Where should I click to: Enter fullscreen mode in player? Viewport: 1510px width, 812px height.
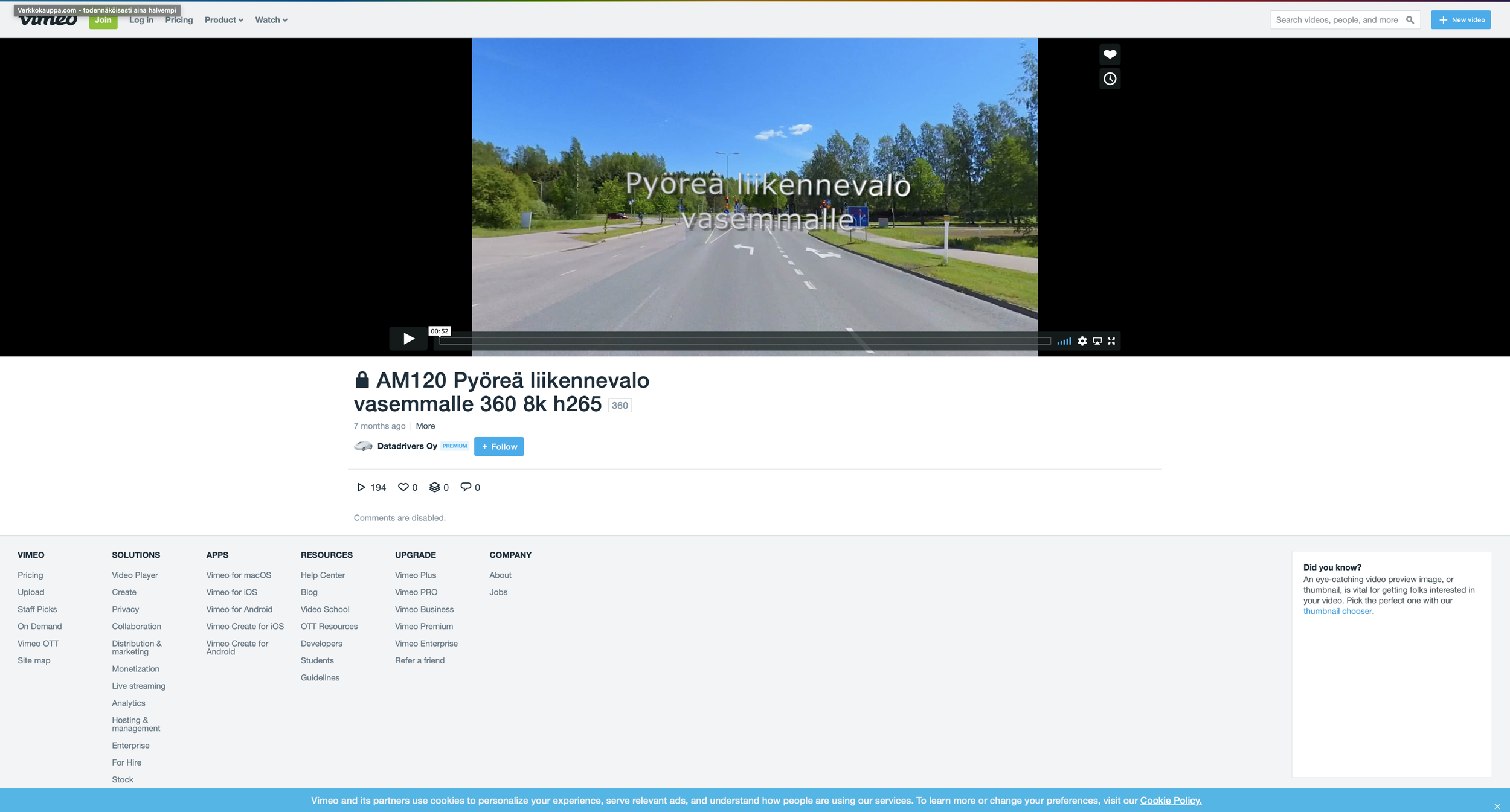click(1111, 341)
